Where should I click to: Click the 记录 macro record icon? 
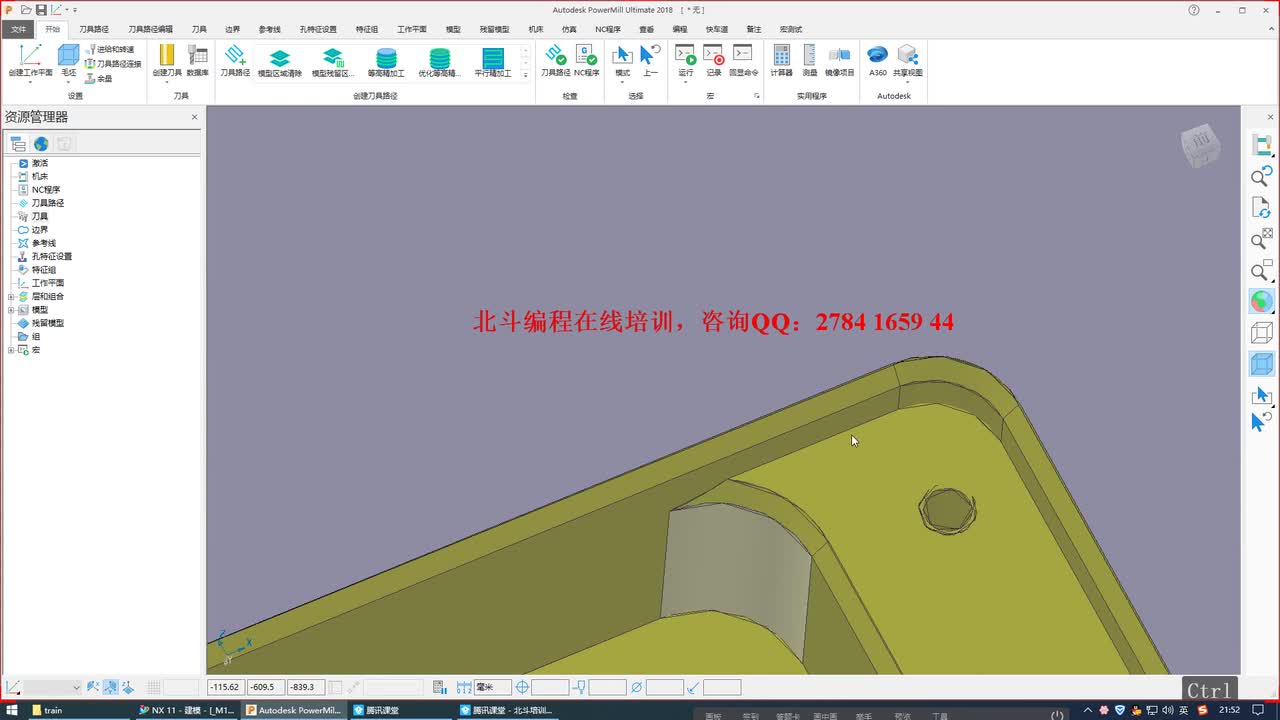click(713, 55)
